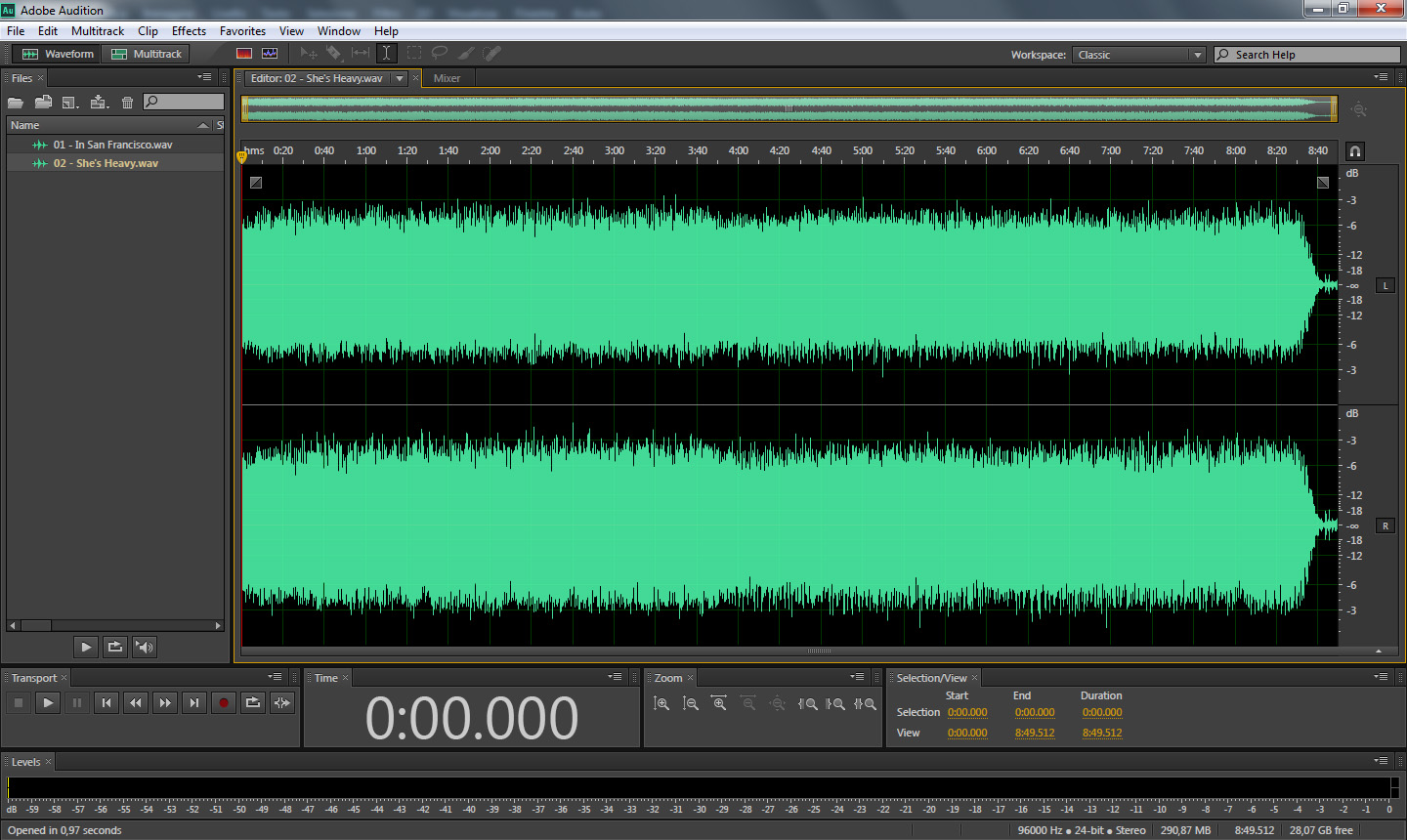Create a new file from Files panel

click(70, 102)
